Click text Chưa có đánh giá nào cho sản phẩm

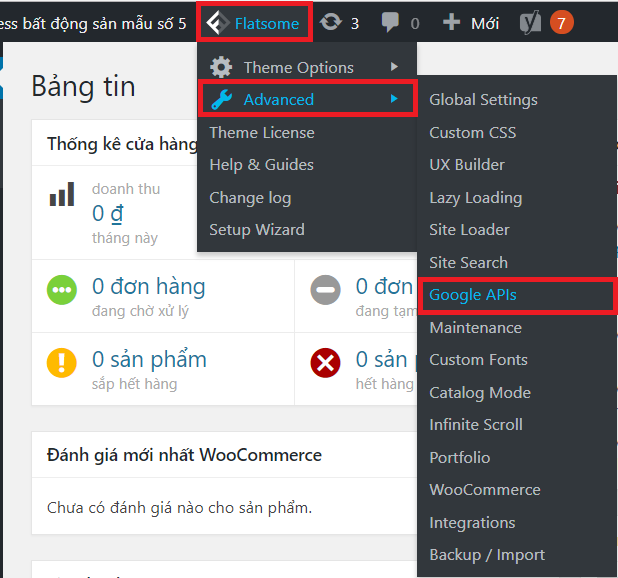[179, 508]
